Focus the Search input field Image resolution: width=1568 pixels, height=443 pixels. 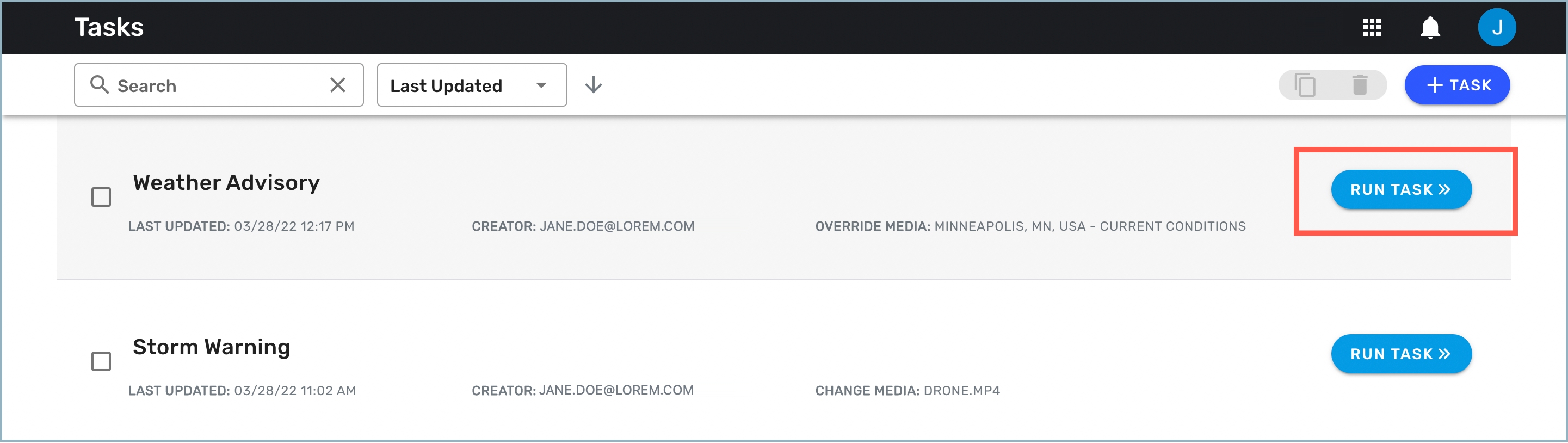(x=219, y=85)
